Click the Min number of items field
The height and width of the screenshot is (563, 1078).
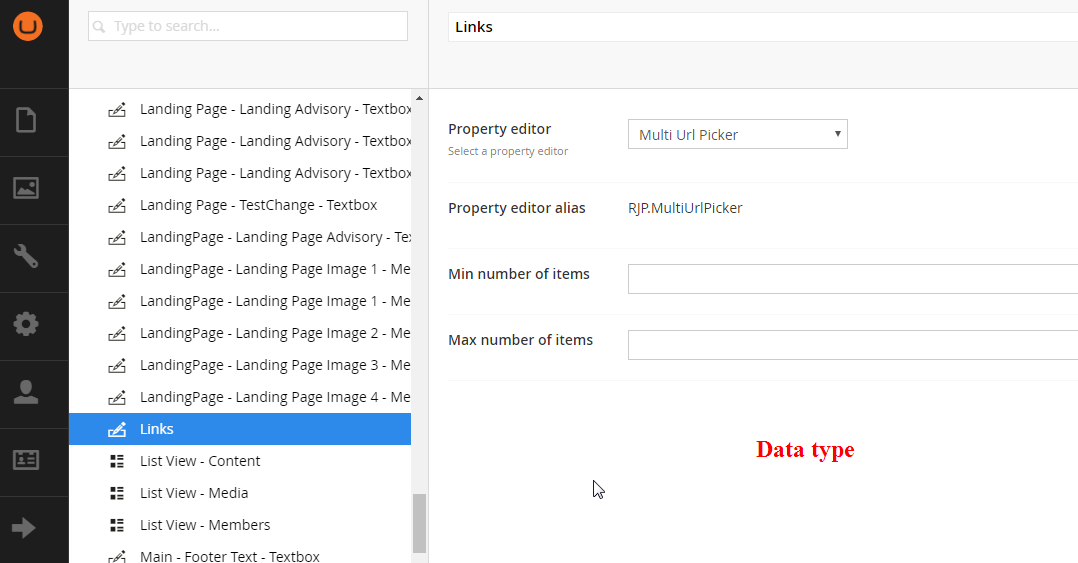pos(852,278)
